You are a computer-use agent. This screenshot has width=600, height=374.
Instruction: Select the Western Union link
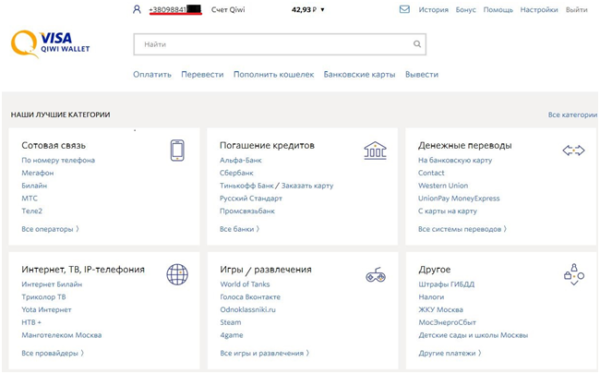(443, 185)
